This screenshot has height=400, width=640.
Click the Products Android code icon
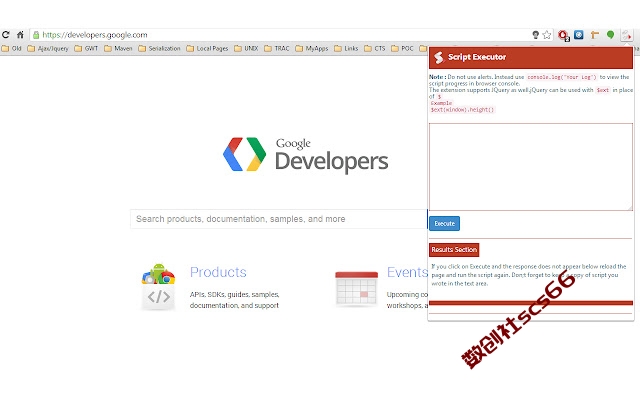158,287
